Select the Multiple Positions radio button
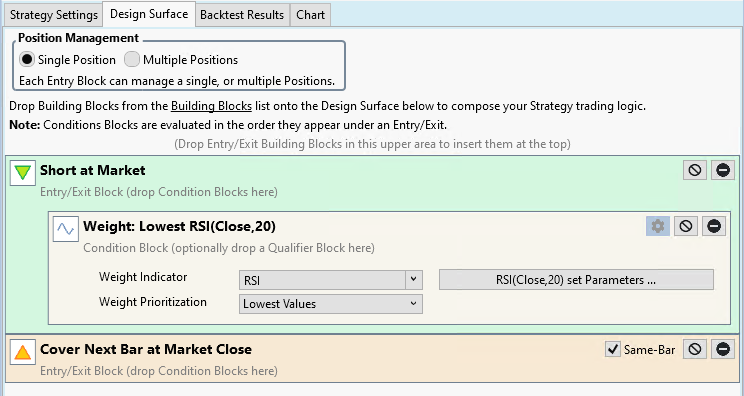 [132, 59]
